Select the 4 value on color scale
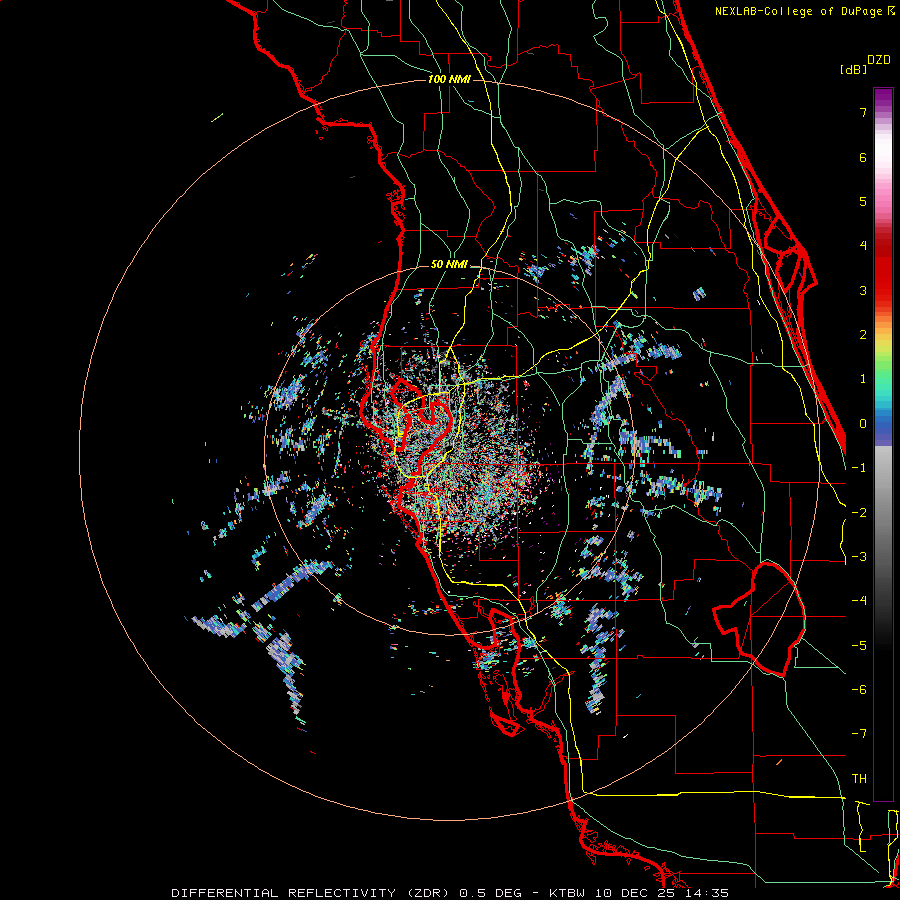 tap(863, 246)
